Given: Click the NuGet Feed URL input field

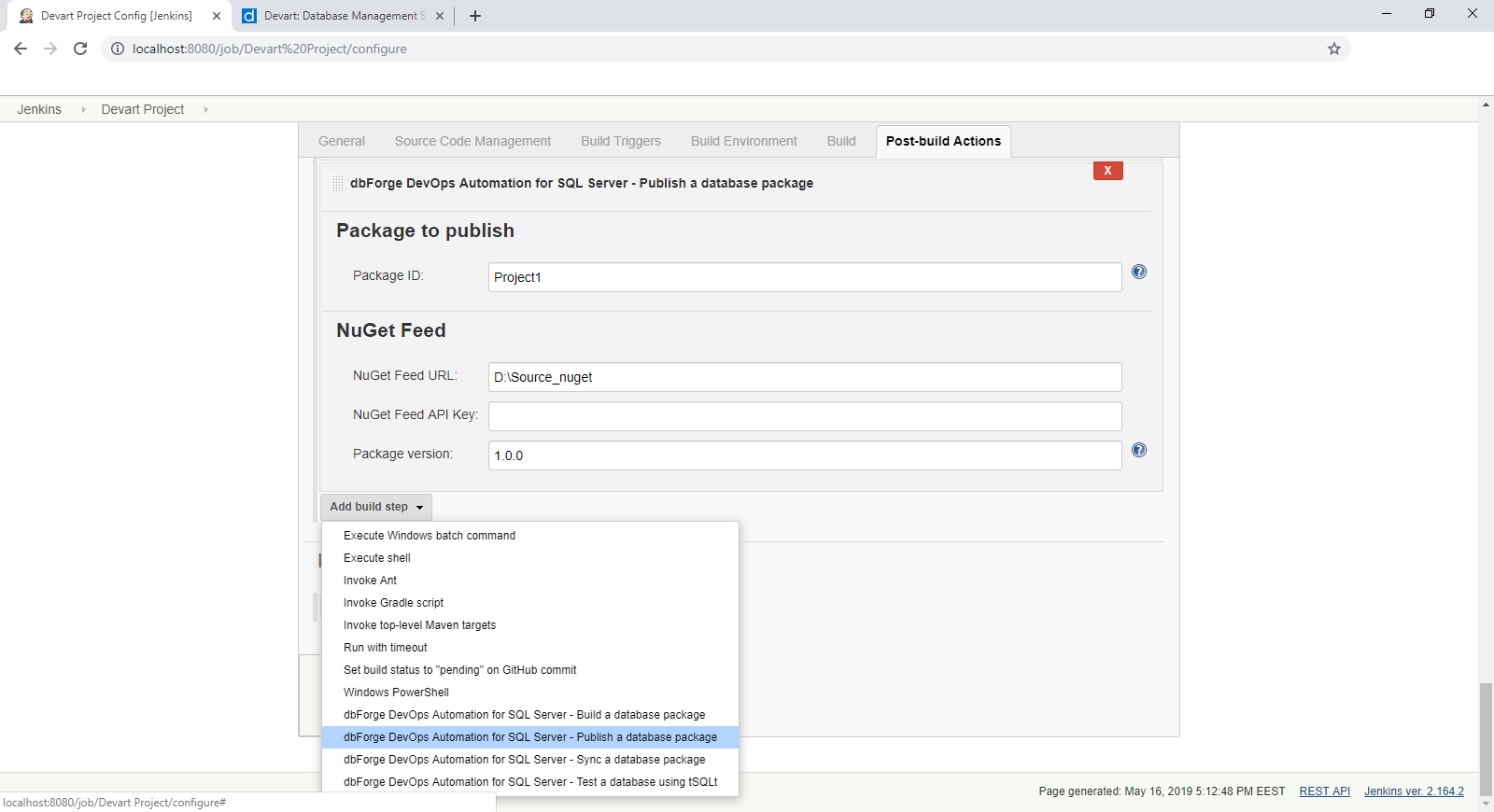Looking at the screenshot, I should click(805, 377).
